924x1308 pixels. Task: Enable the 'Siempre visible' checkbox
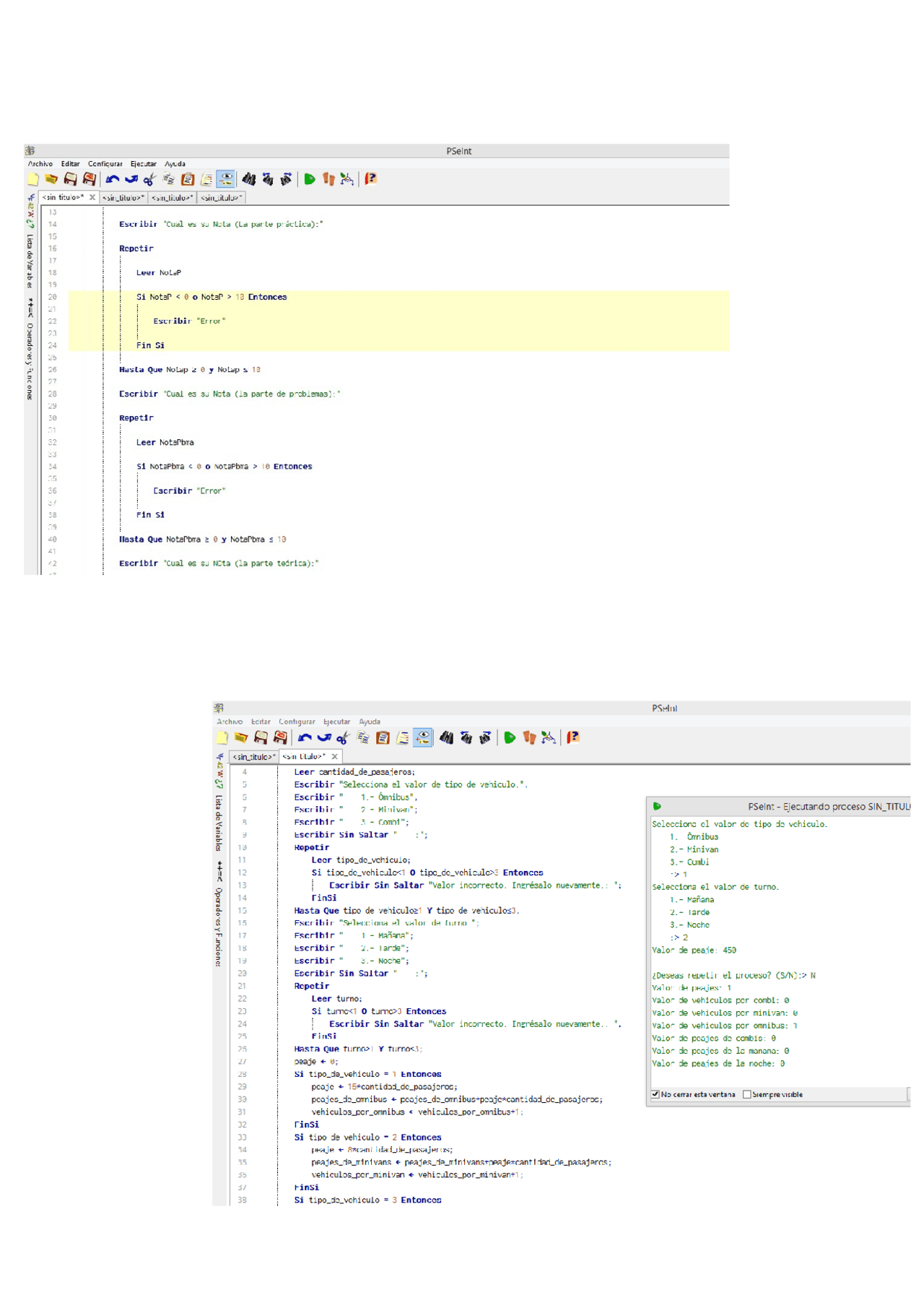(x=747, y=1094)
